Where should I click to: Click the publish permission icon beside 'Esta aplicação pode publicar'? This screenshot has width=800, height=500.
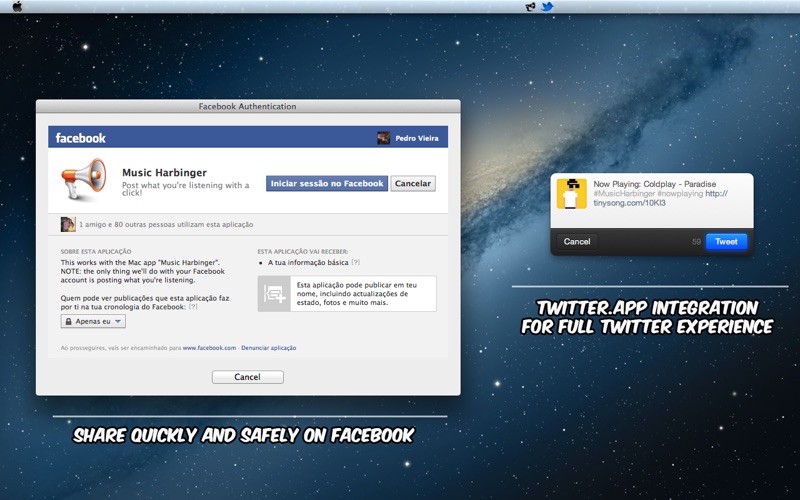click(274, 294)
